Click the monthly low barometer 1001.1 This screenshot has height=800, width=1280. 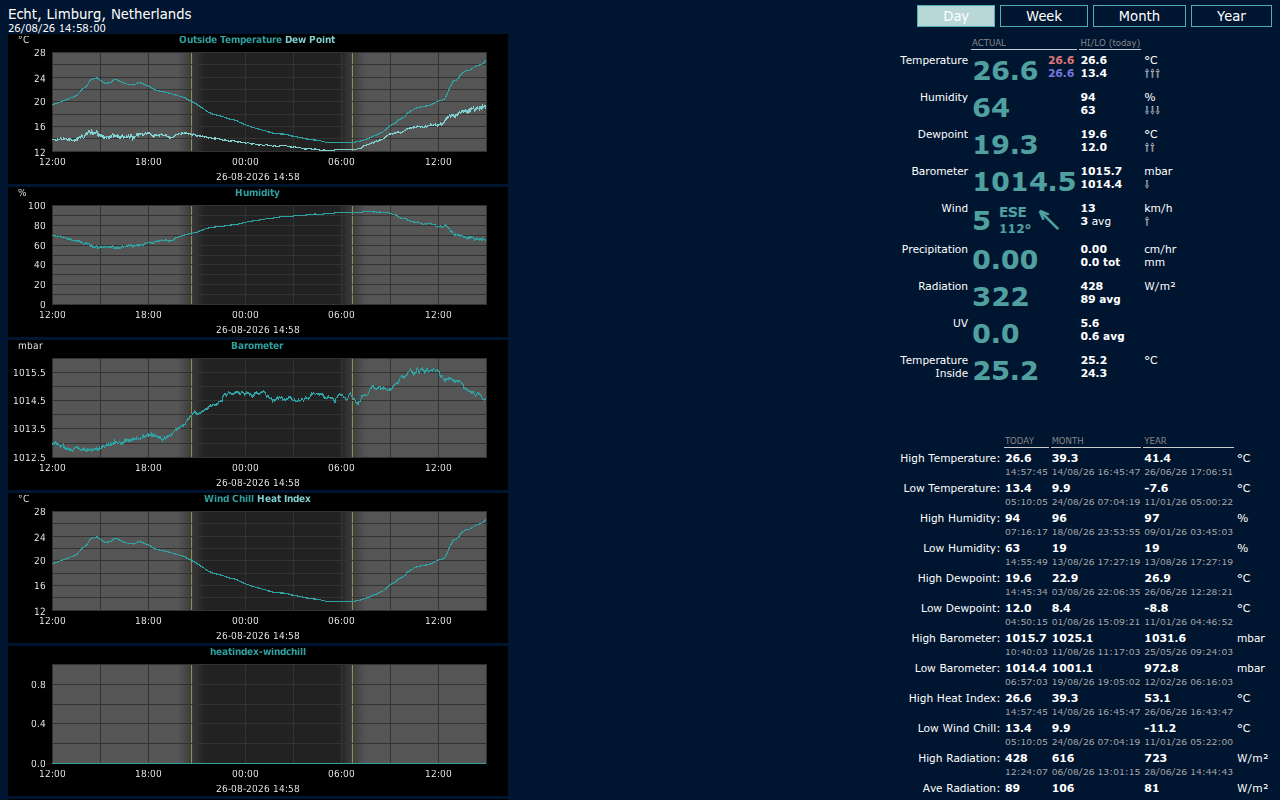click(x=1072, y=668)
